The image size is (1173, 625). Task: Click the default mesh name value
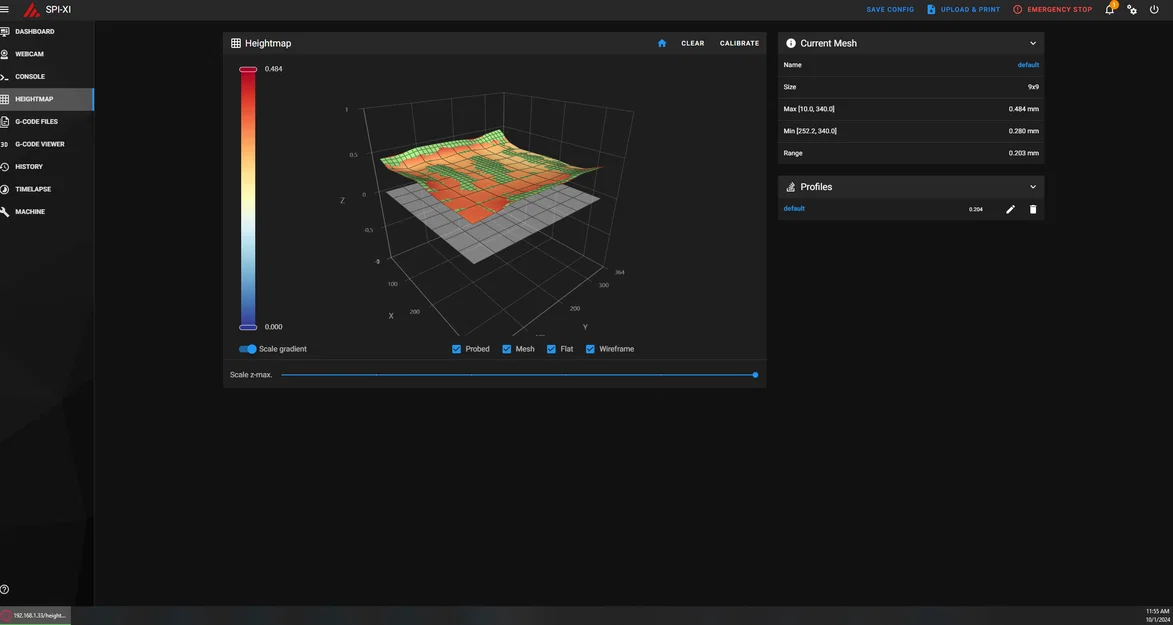[x=1028, y=65]
